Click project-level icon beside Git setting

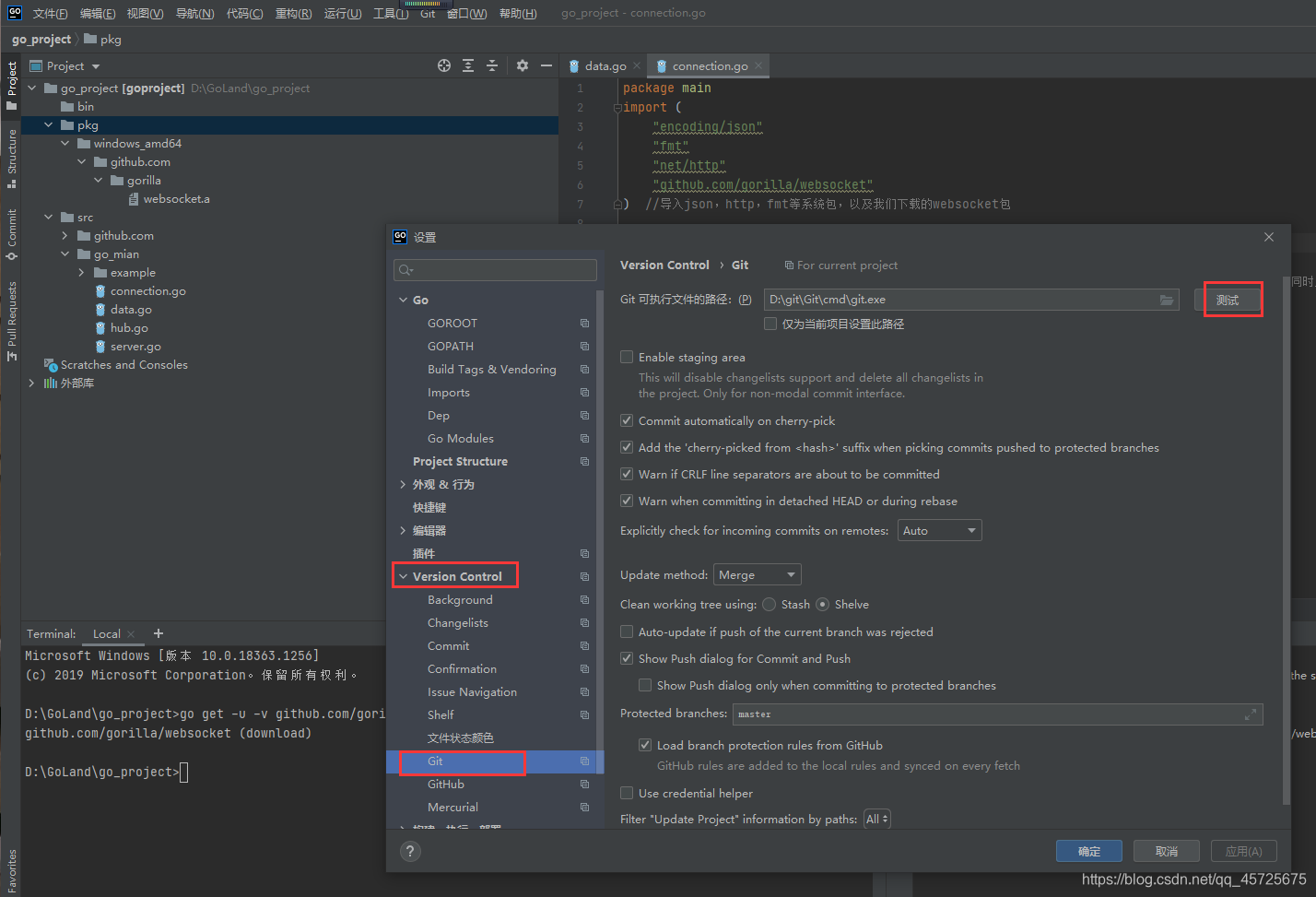pos(584,761)
